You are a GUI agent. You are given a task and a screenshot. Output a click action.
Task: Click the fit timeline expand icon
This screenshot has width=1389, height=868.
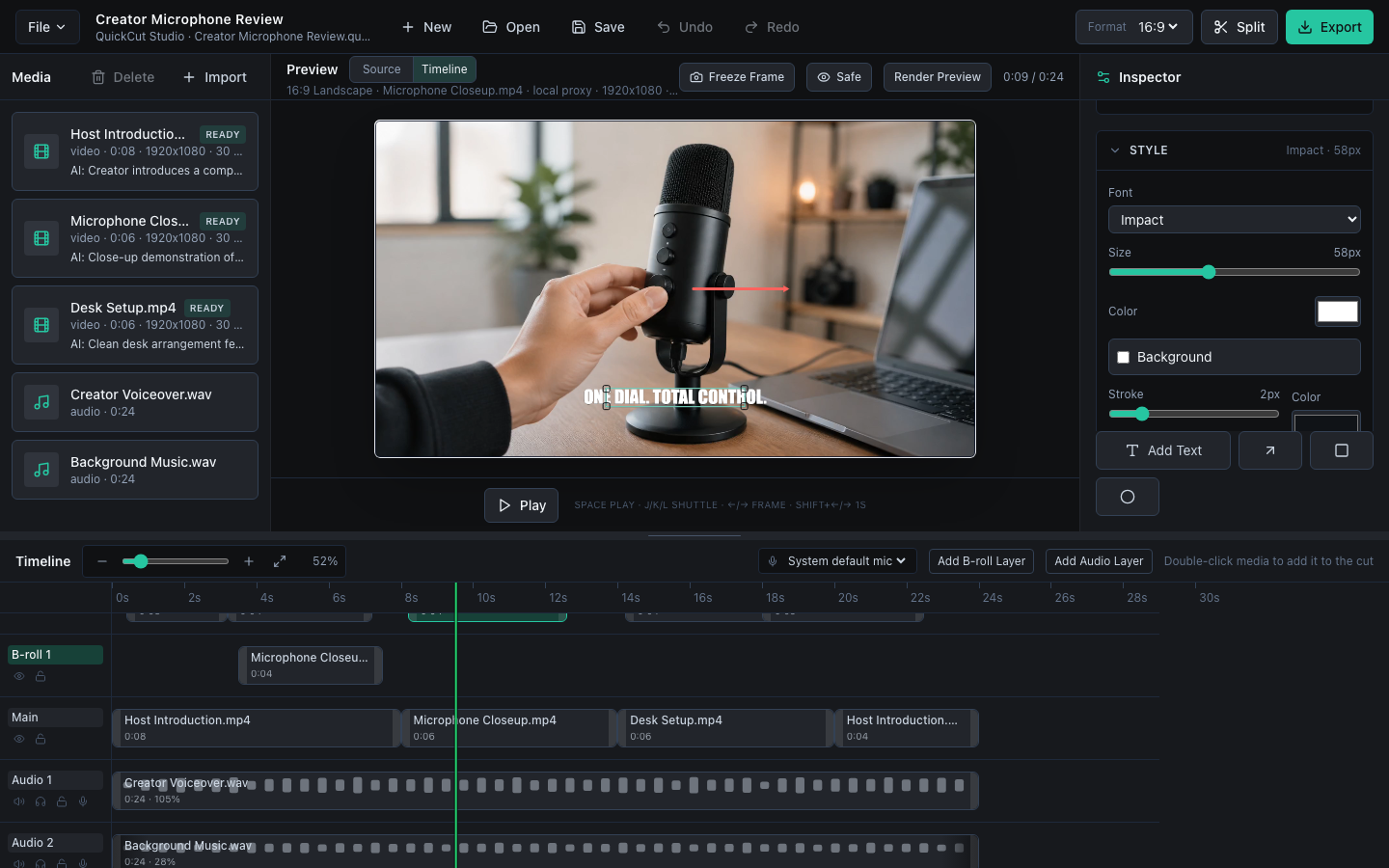click(280, 561)
